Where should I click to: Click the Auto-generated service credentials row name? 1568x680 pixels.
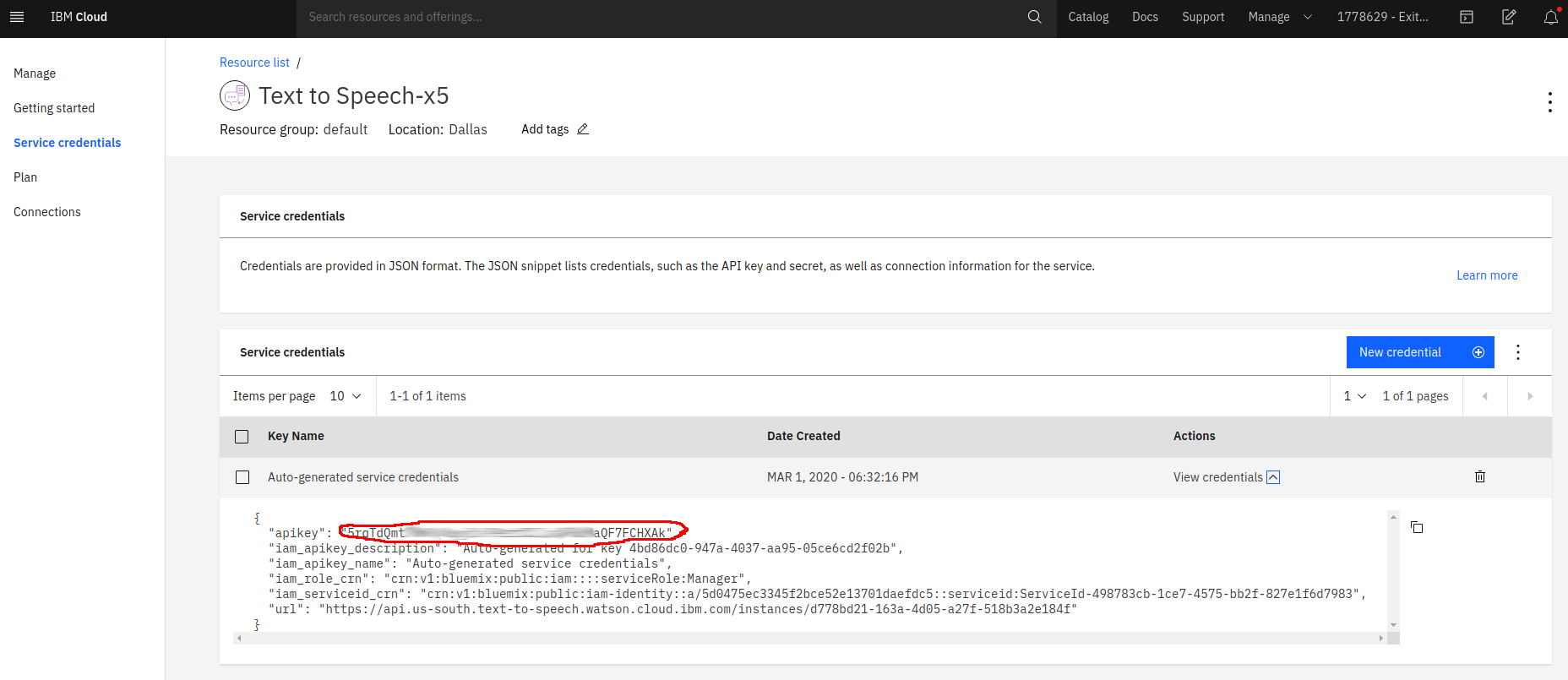pos(363,477)
